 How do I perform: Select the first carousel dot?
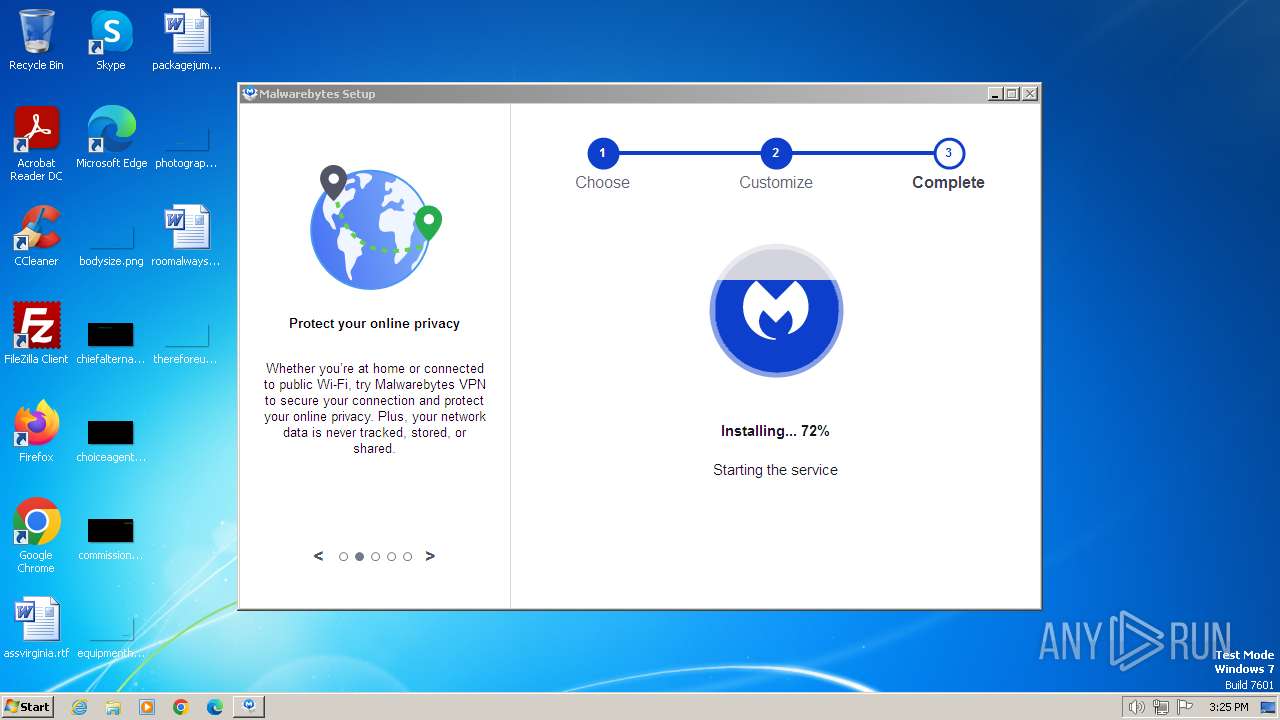coord(343,557)
